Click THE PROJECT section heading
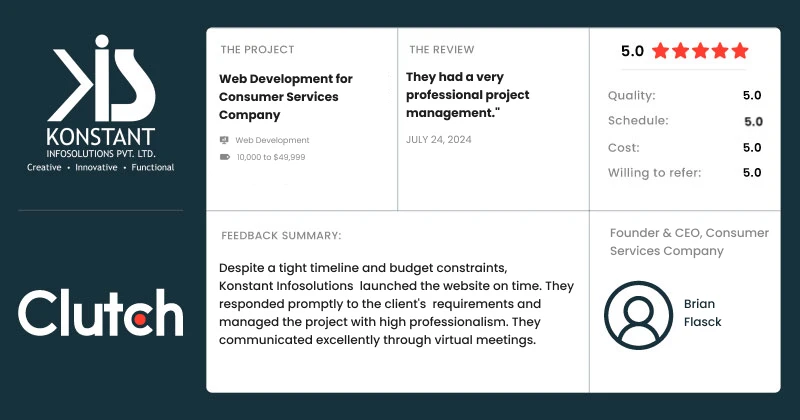Image resolution: width=800 pixels, height=420 pixels. (x=258, y=50)
